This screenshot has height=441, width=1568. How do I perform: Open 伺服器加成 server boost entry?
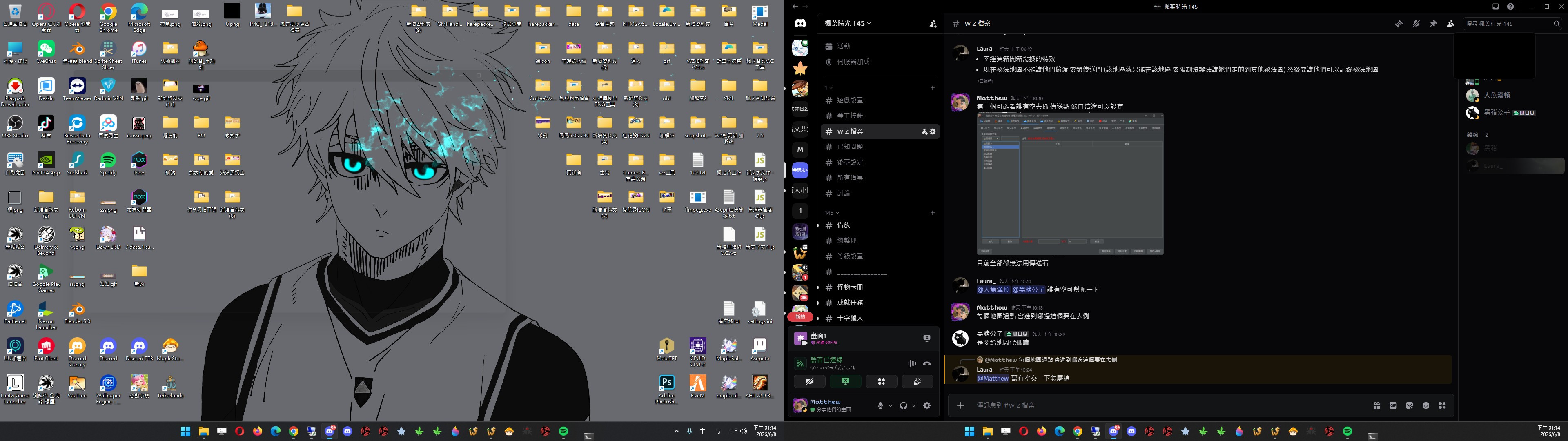[x=880, y=62]
